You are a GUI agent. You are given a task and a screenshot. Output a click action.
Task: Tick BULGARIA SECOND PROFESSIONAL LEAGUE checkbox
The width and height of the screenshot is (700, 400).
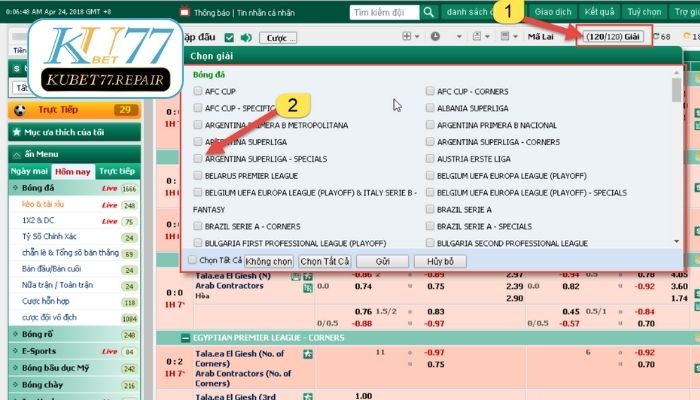pos(430,243)
